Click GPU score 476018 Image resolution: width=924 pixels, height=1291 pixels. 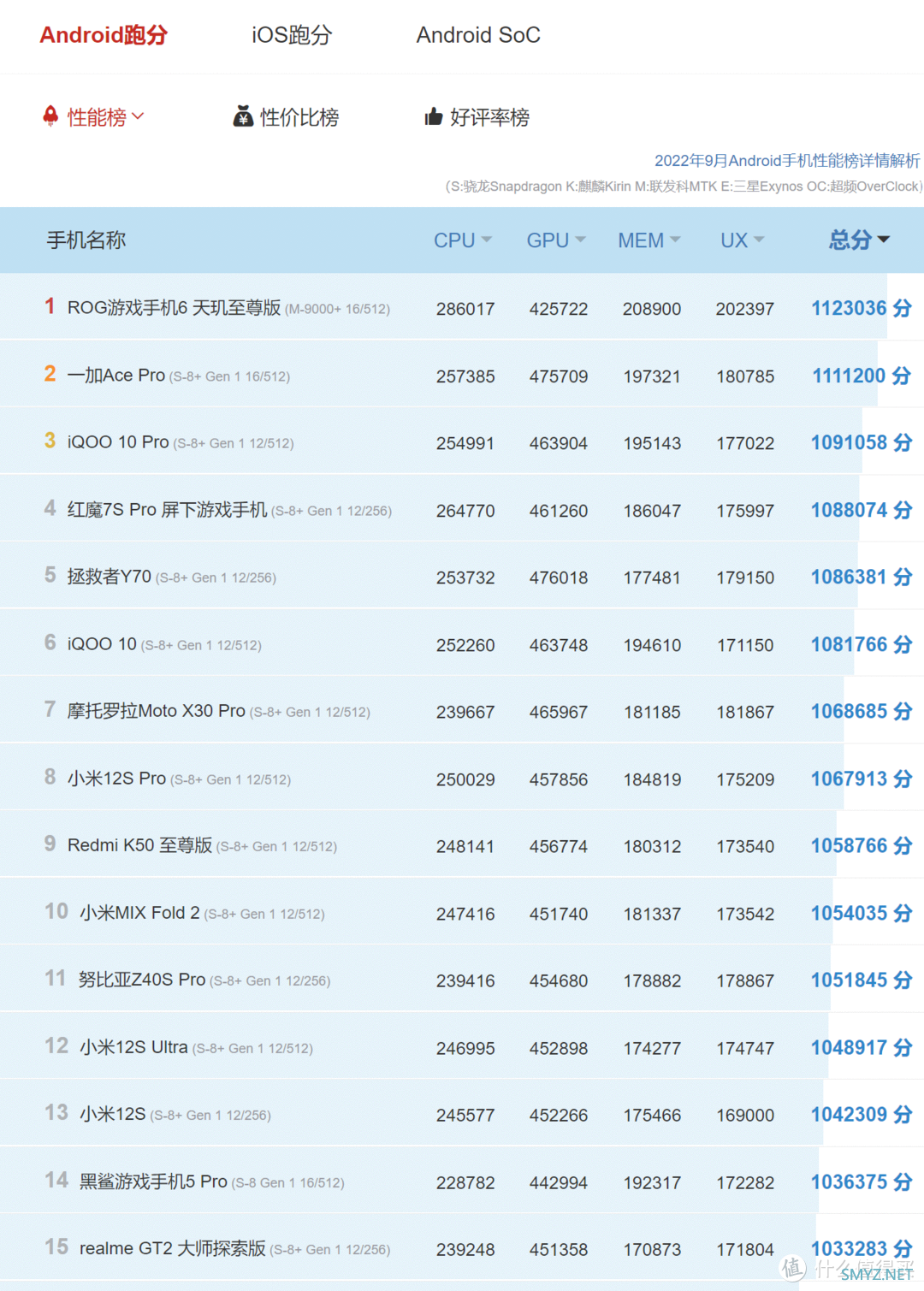(559, 577)
